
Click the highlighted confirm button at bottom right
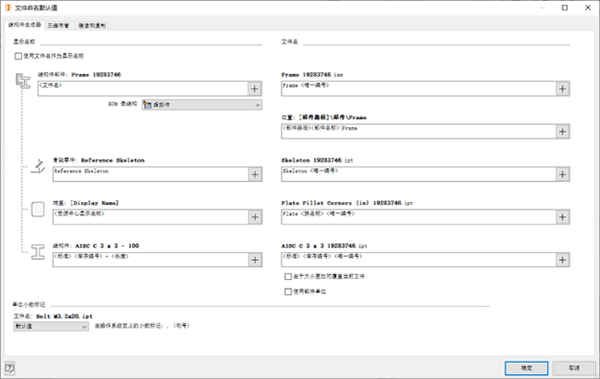coord(527,368)
